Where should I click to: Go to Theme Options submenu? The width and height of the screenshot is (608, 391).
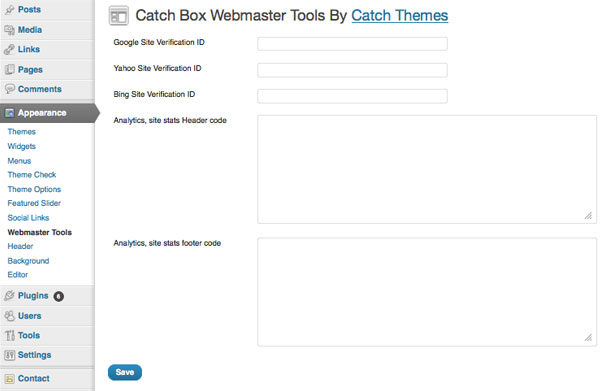34,189
